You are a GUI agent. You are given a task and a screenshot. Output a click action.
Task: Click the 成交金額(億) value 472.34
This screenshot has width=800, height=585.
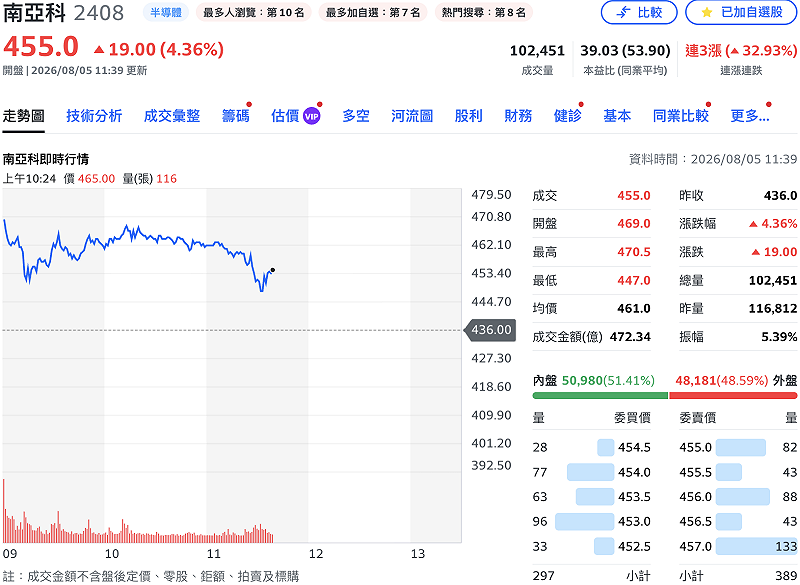(630, 337)
